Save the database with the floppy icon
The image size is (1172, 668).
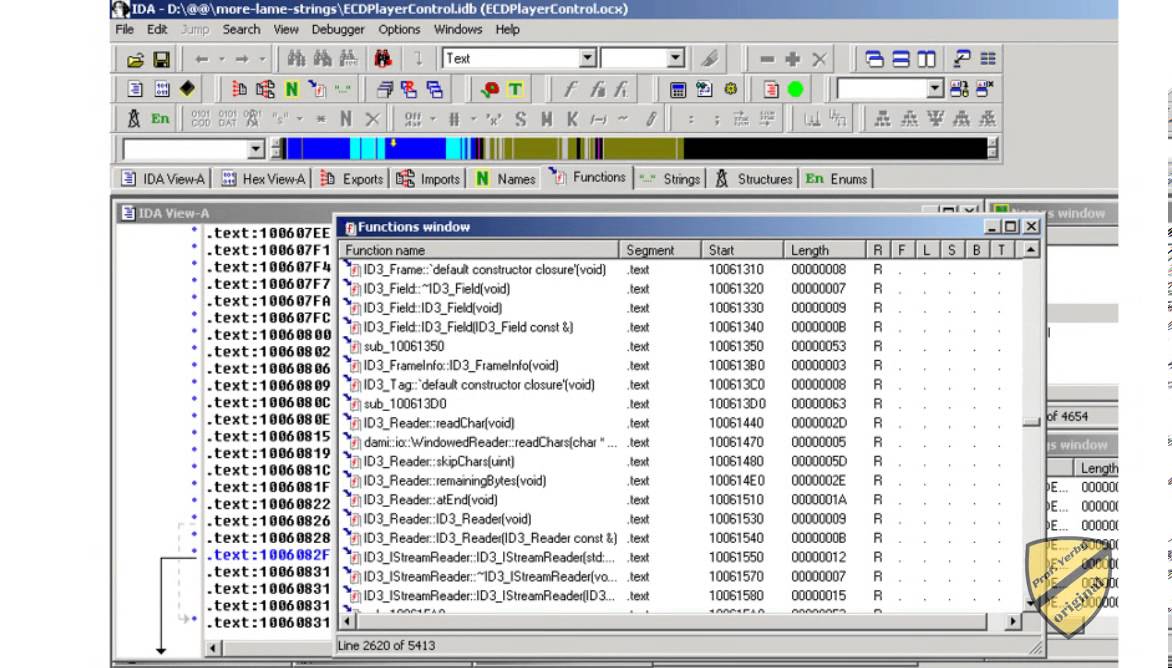161,59
